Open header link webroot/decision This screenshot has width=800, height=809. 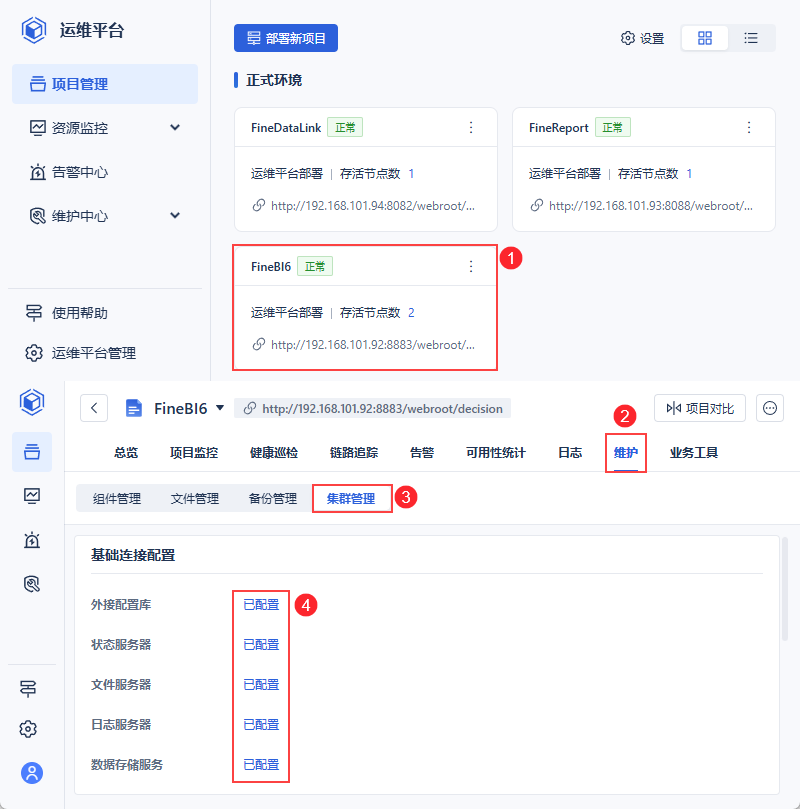(x=382, y=409)
